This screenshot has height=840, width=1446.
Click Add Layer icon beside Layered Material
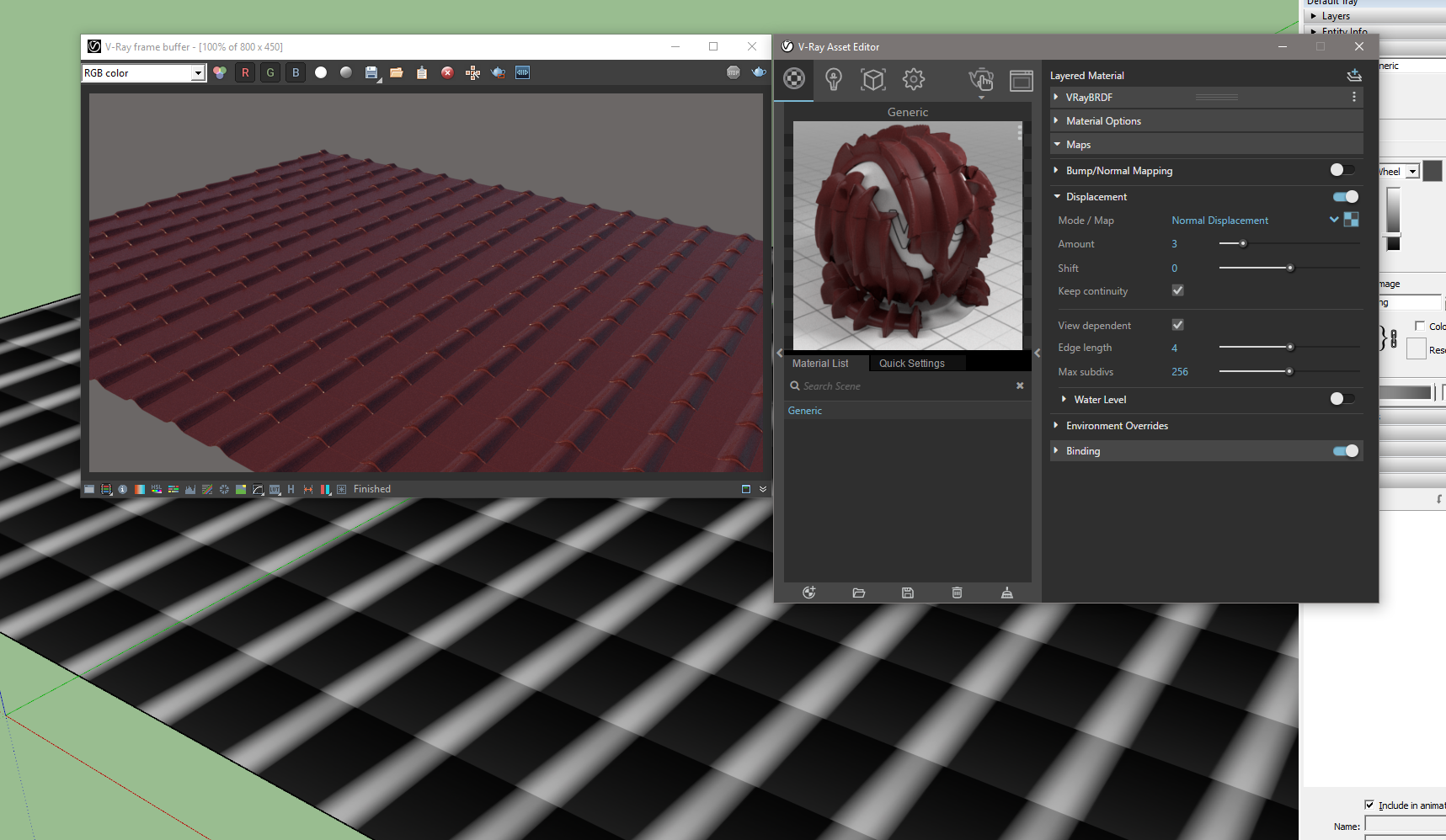click(1354, 75)
